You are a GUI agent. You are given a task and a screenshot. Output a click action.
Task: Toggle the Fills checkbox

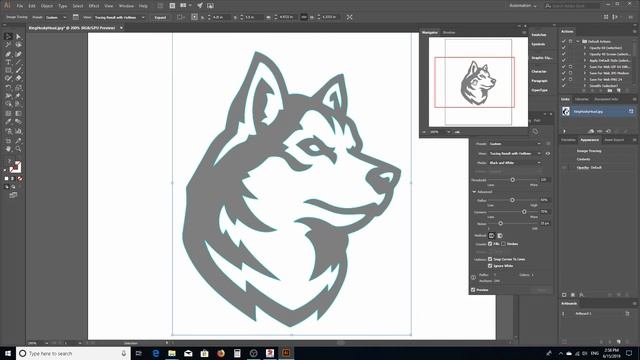(490, 244)
